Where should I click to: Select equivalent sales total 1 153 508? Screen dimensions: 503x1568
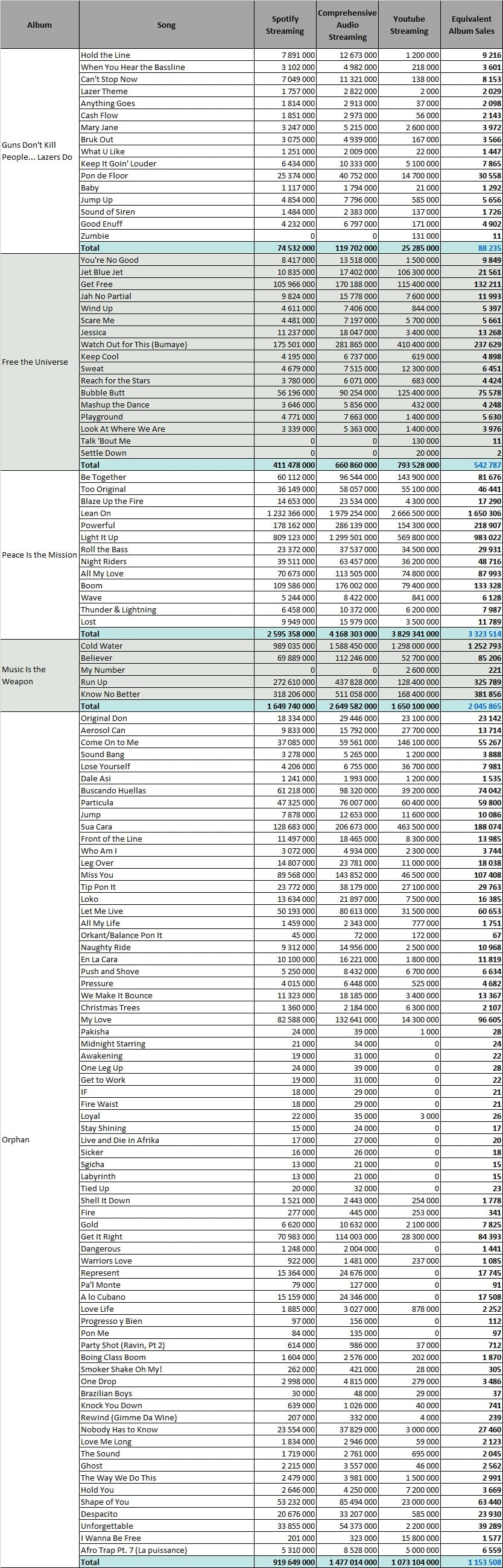pyautogui.click(x=485, y=1562)
